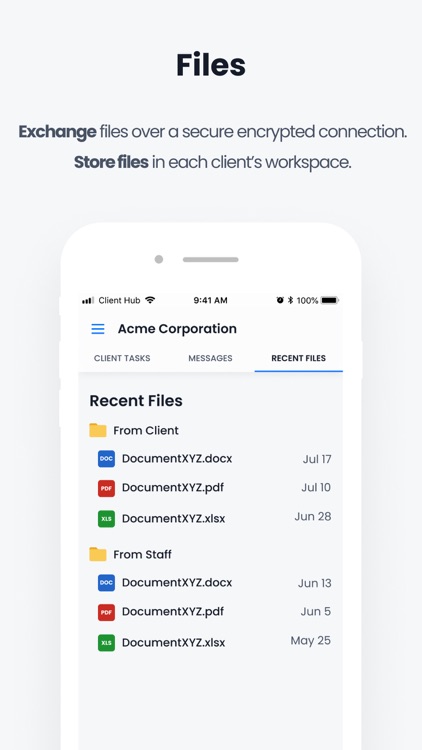Tap the battery icon in status bar
Viewport: 422px width, 750px height.
coord(330,300)
